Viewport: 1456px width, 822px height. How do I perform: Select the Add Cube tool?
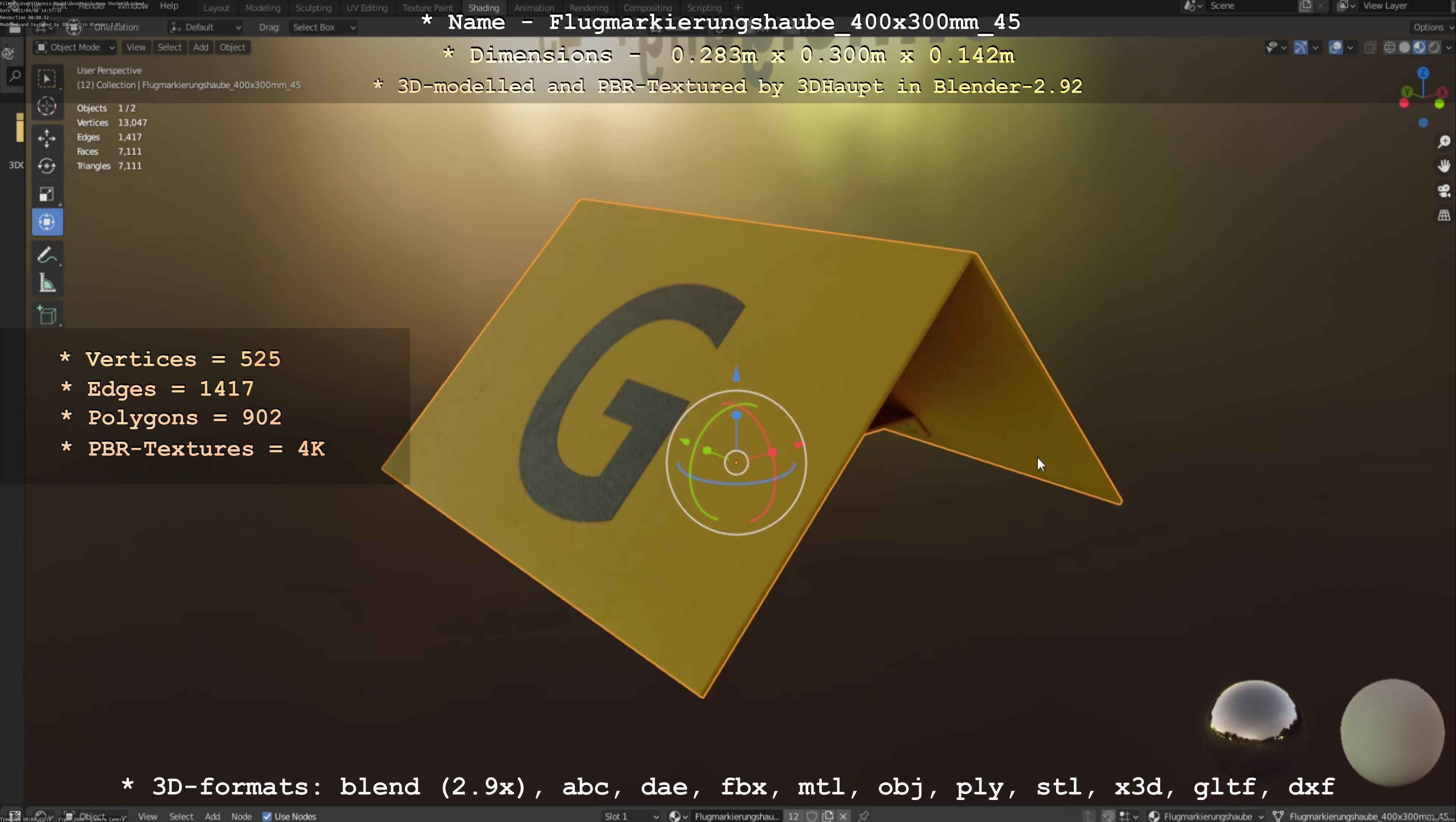coord(47,315)
